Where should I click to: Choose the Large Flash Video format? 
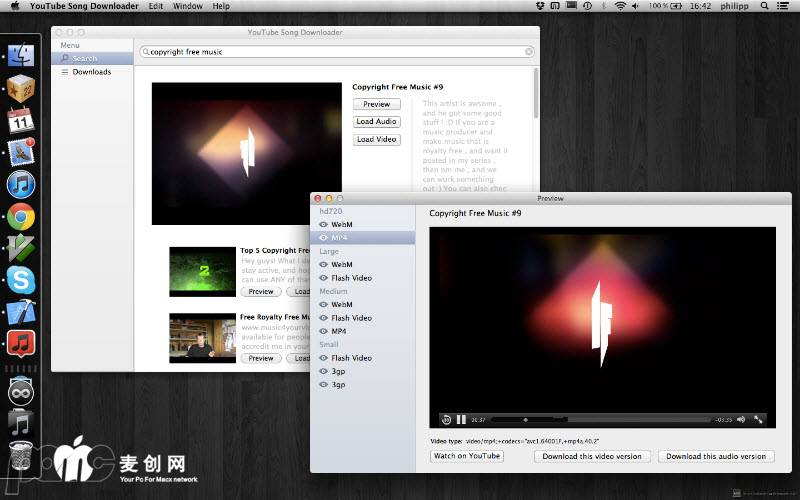351,278
